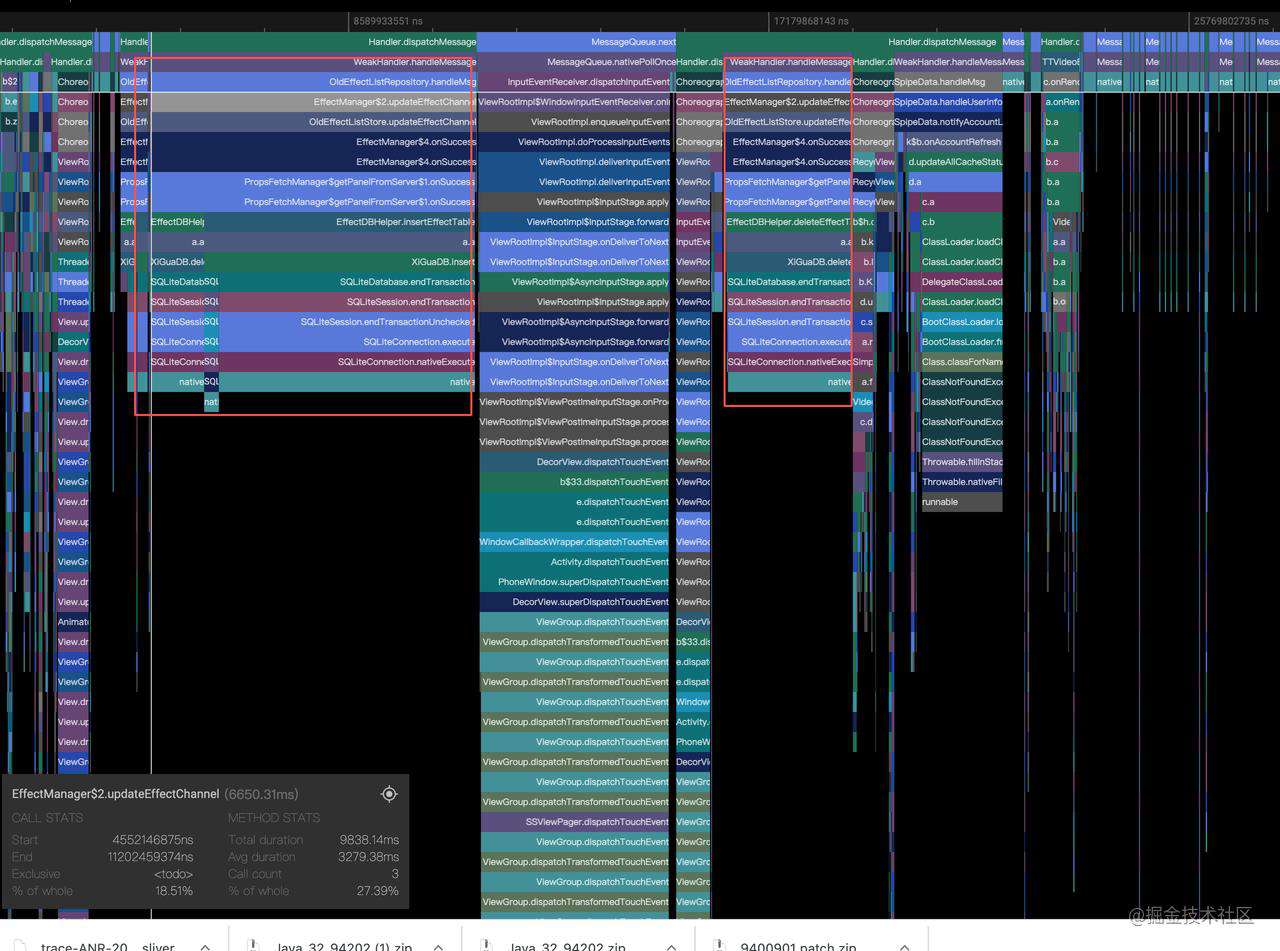Screen dimensions: 1280x951
Task: Click the 9400901.patch.zip file icon
Action: (x=717, y=946)
